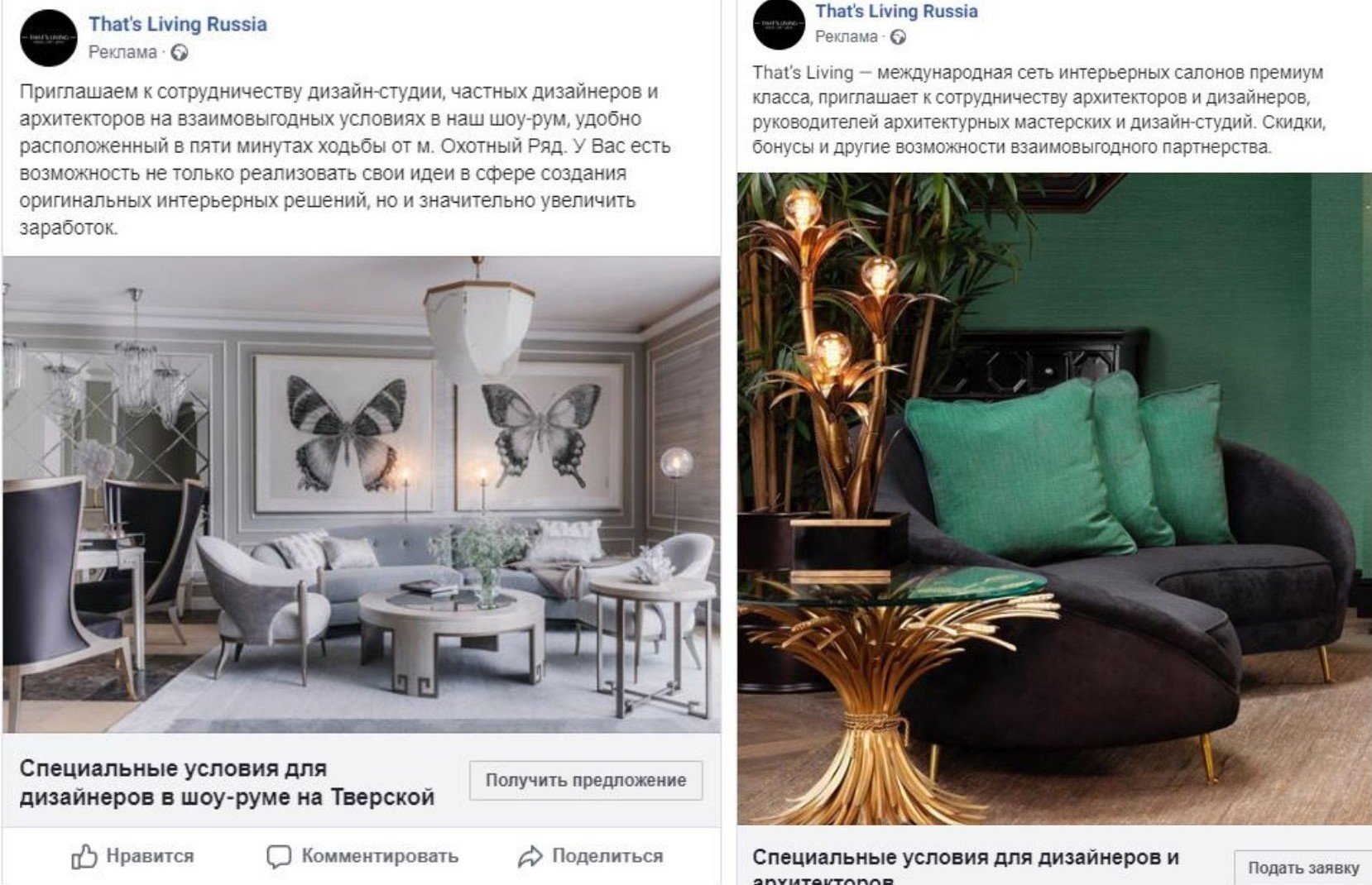Click headline about showroom on Тверской
This screenshot has width=1372, height=885.
(x=227, y=782)
